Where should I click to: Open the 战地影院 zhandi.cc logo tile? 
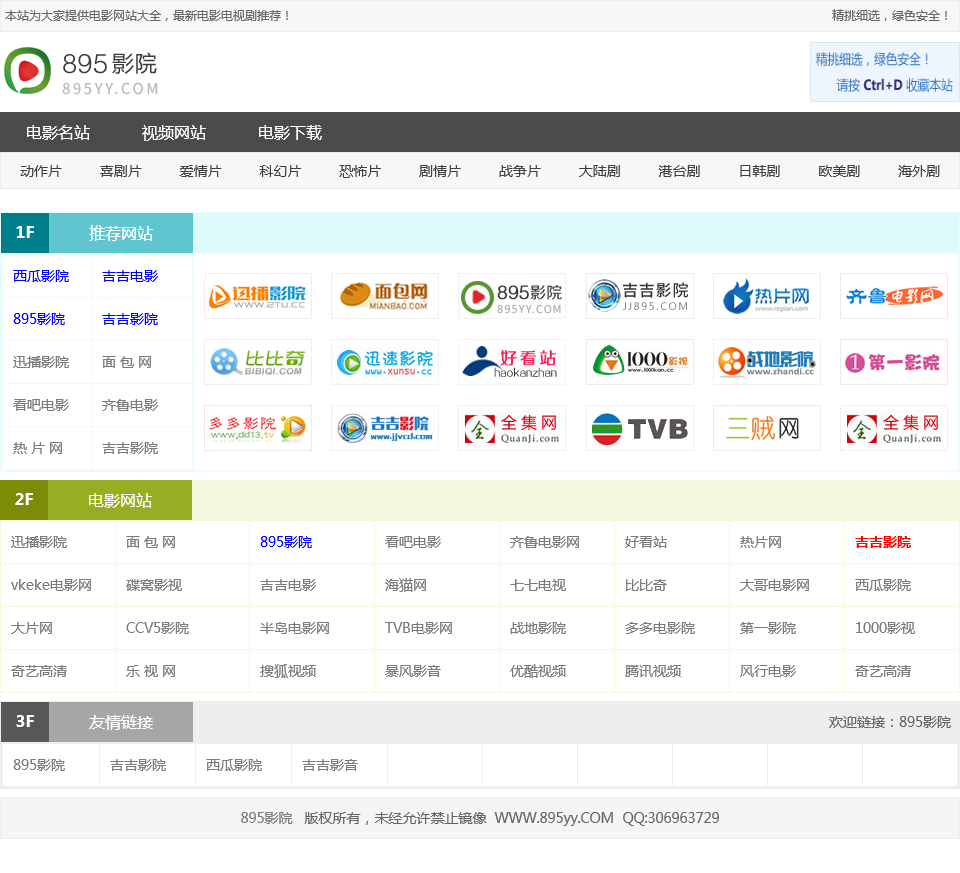(767, 362)
